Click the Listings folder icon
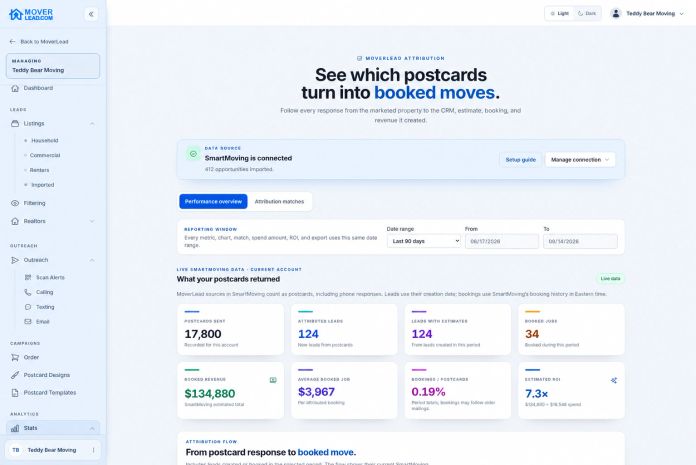This screenshot has height=465, width=696. pyautogui.click(x=15, y=123)
